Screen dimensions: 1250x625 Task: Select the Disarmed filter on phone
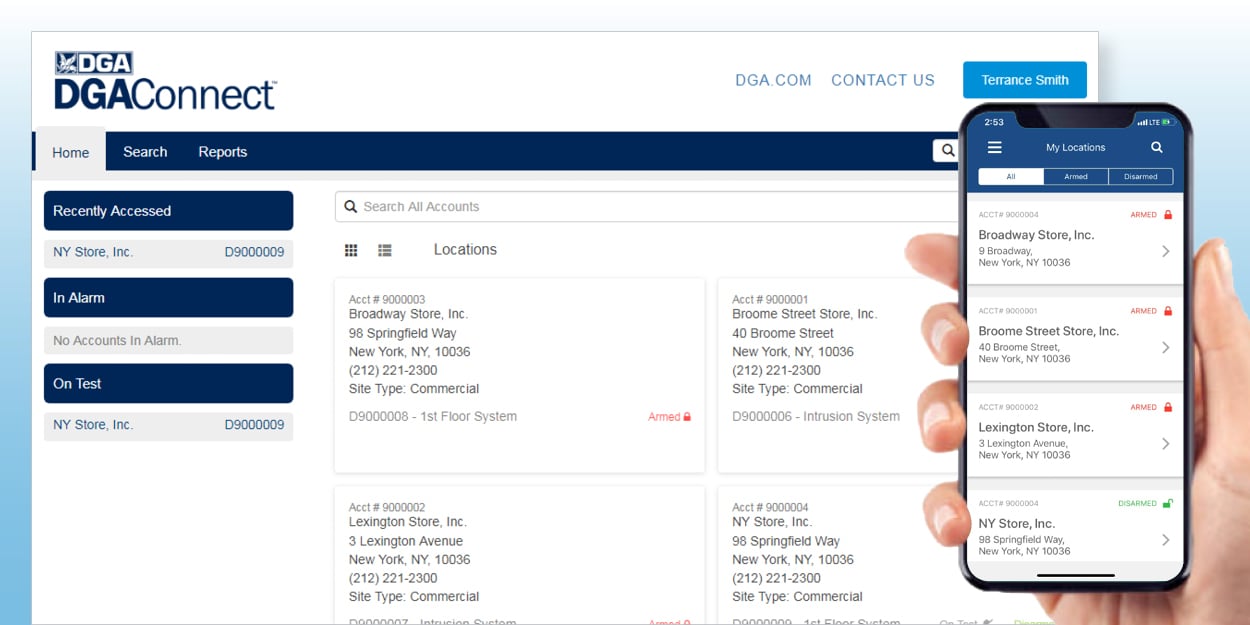point(1140,177)
